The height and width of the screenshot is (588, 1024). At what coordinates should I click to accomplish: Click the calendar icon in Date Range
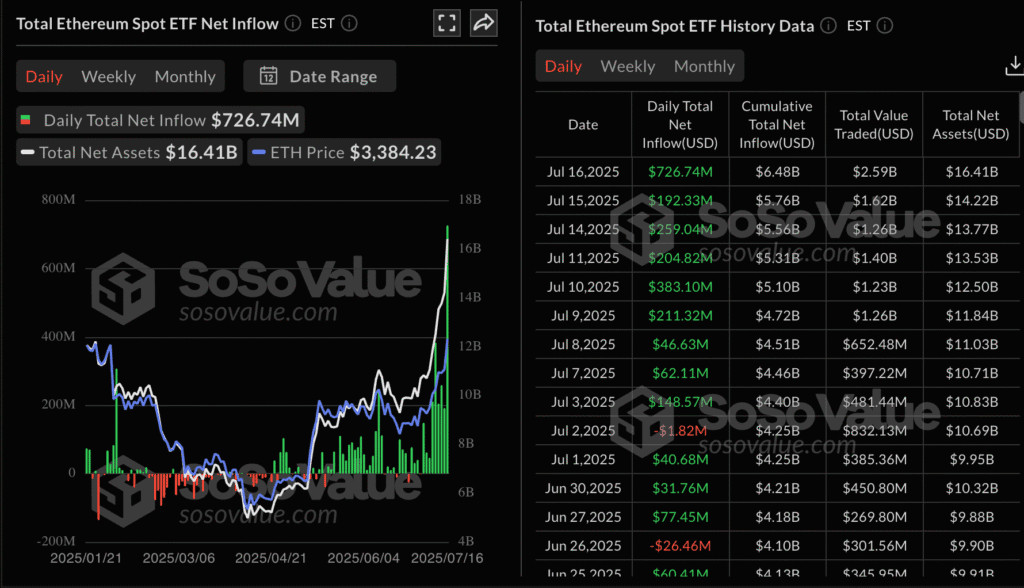click(x=268, y=76)
